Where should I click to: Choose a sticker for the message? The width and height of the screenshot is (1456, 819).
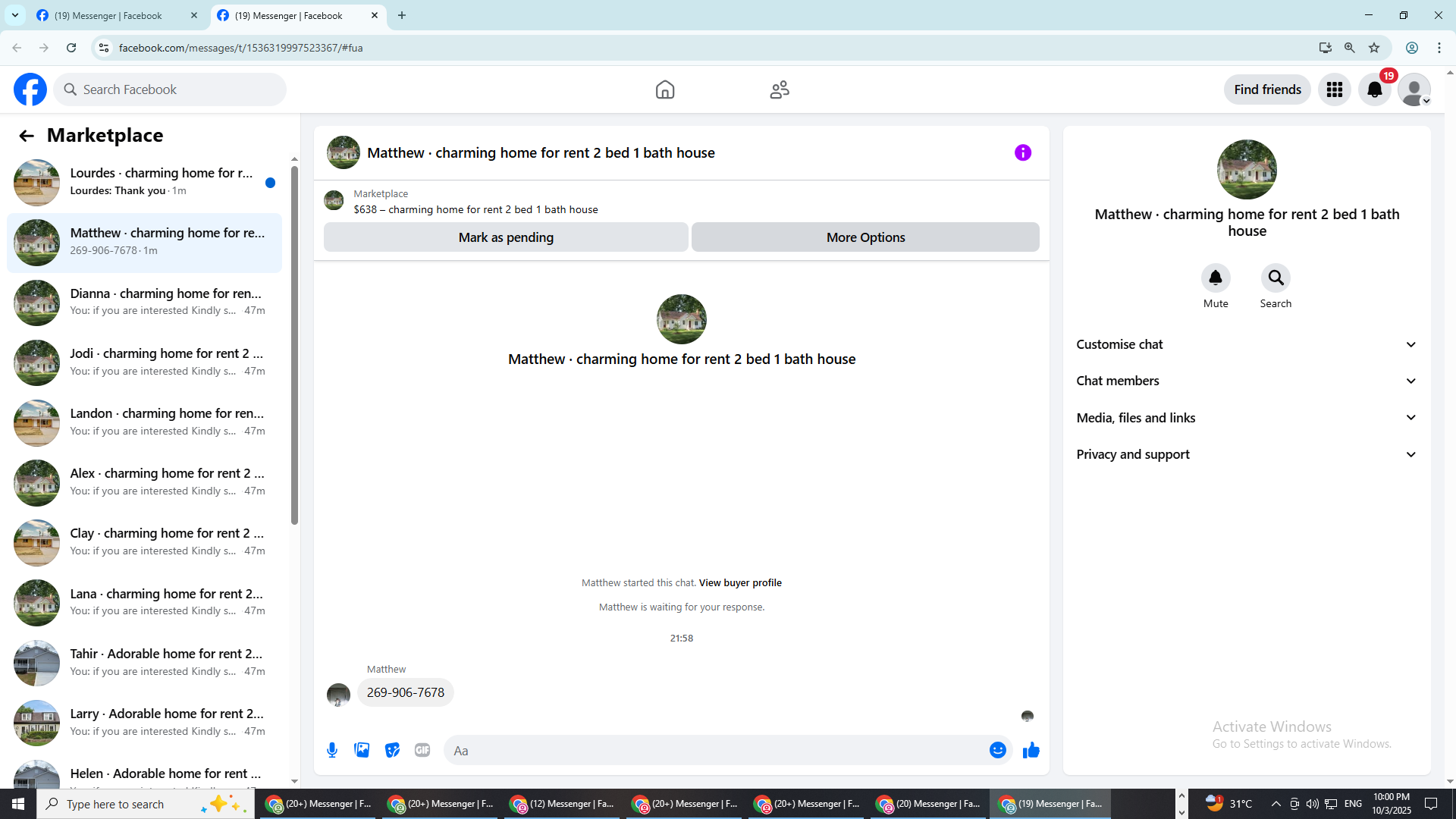pyautogui.click(x=392, y=750)
